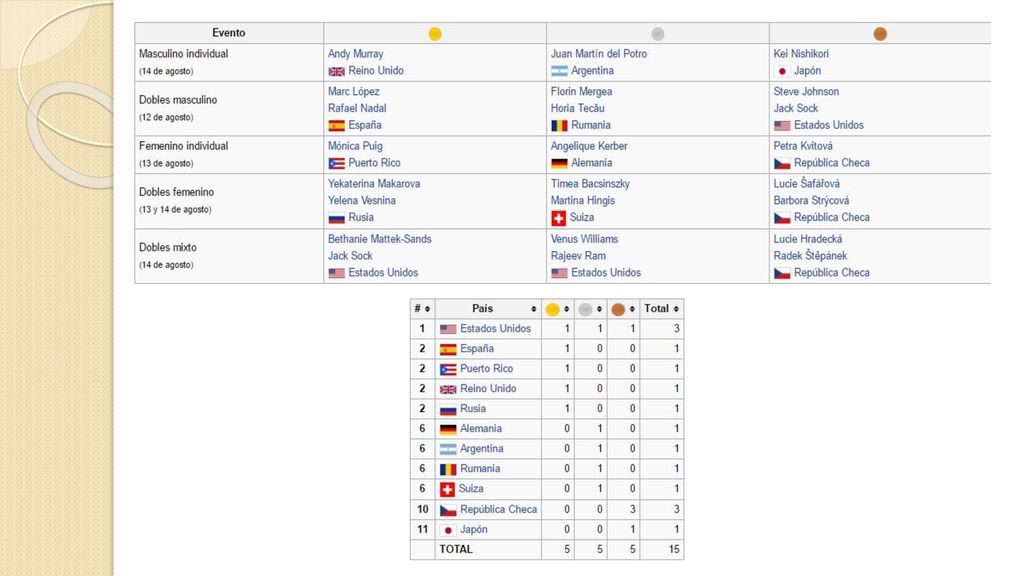Open the Venus Williams link

click(584, 239)
